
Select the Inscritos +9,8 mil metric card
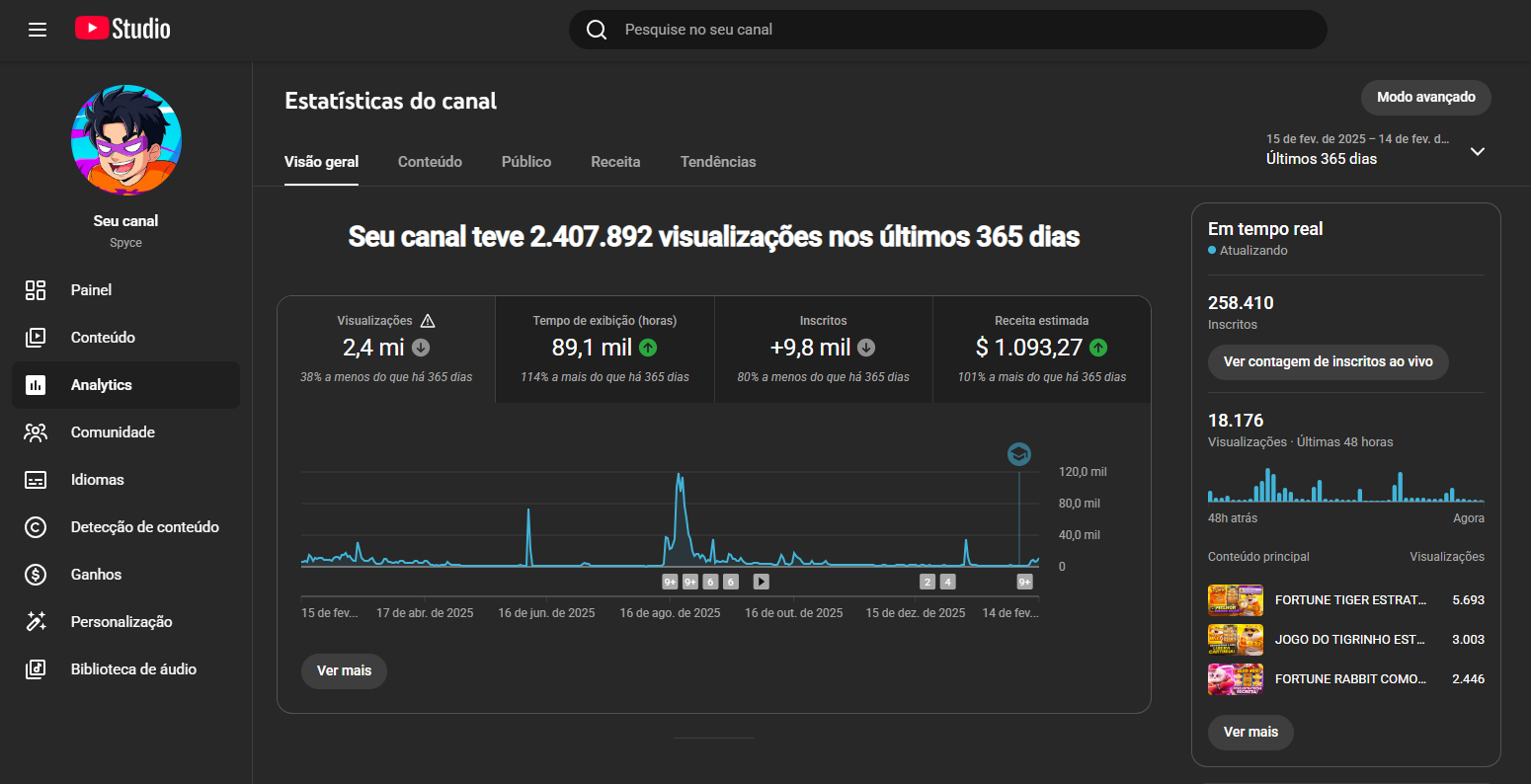824,350
